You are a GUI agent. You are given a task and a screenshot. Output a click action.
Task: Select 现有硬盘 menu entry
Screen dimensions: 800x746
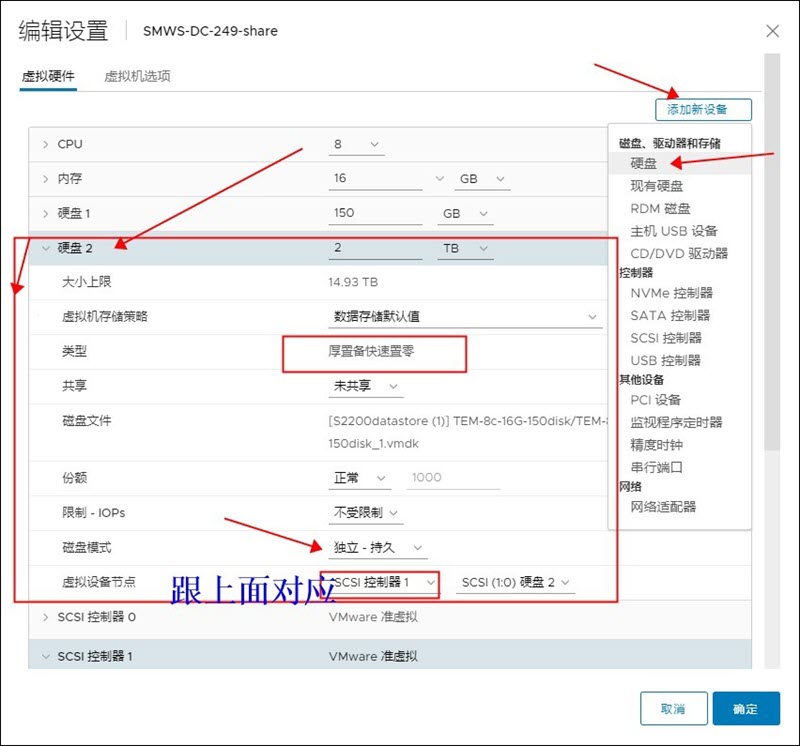tap(657, 186)
